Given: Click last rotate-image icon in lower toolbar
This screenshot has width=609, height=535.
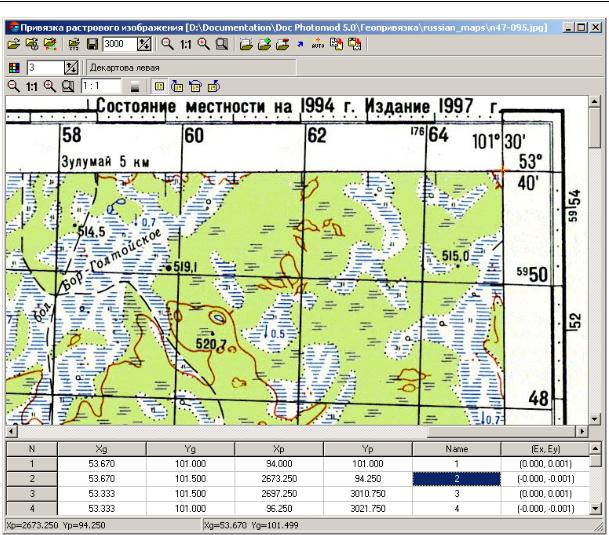Looking at the screenshot, I should (x=214, y=86).
